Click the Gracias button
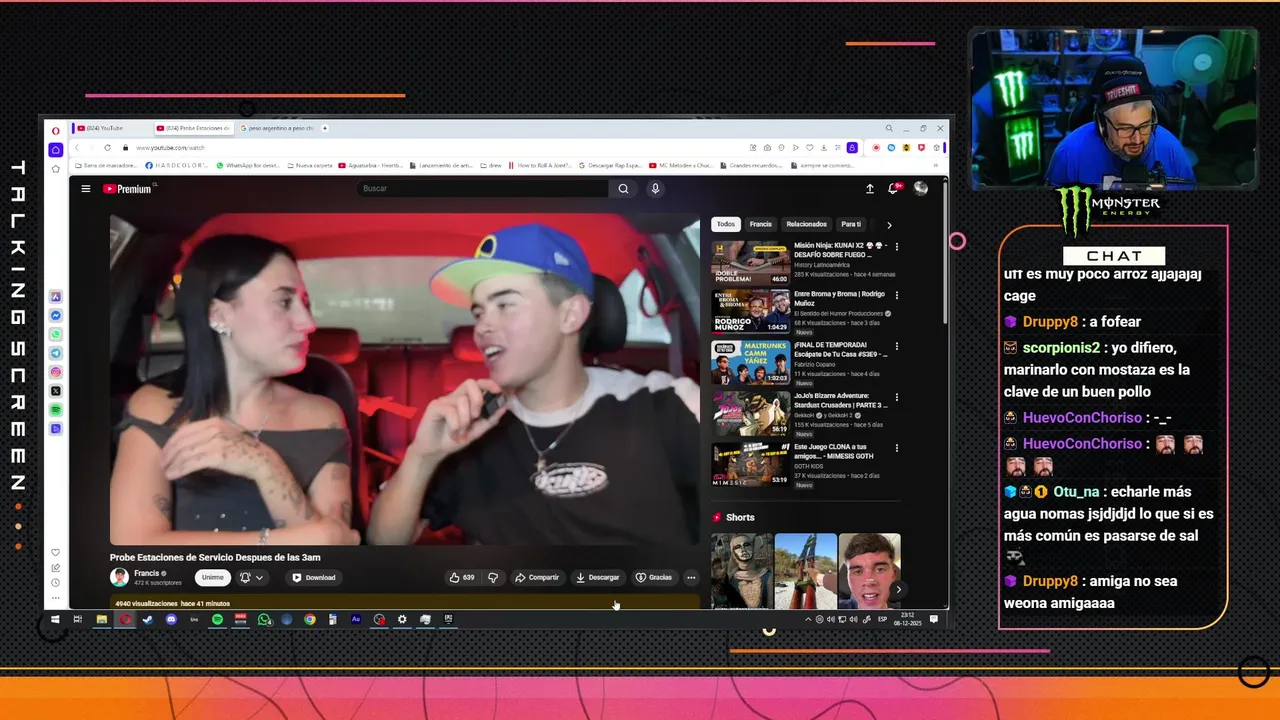The height and width of the screenshot is (720, 1280). 654,577
